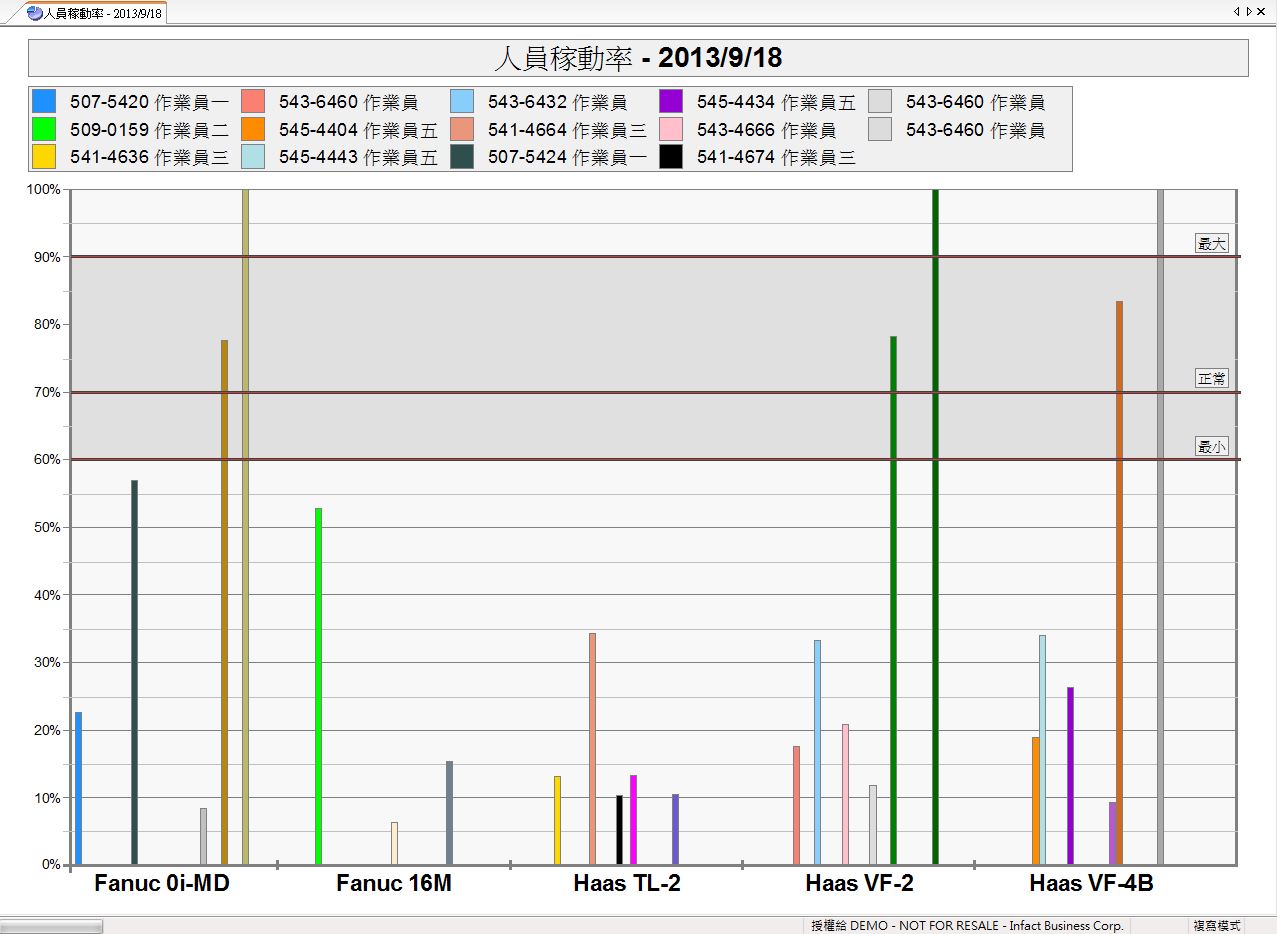Select legend label 543-4666 作業員

click(x=766, y=130)
